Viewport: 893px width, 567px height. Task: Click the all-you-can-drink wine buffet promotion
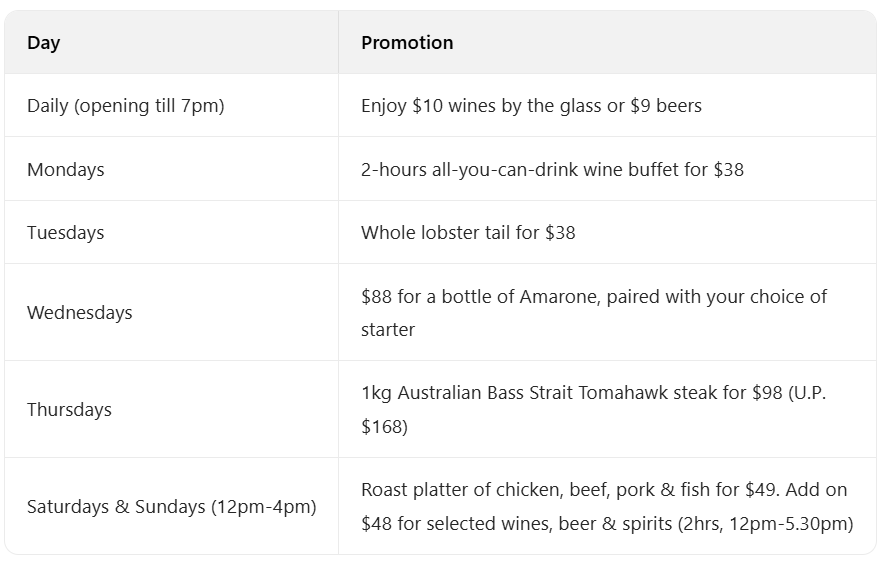552,170
